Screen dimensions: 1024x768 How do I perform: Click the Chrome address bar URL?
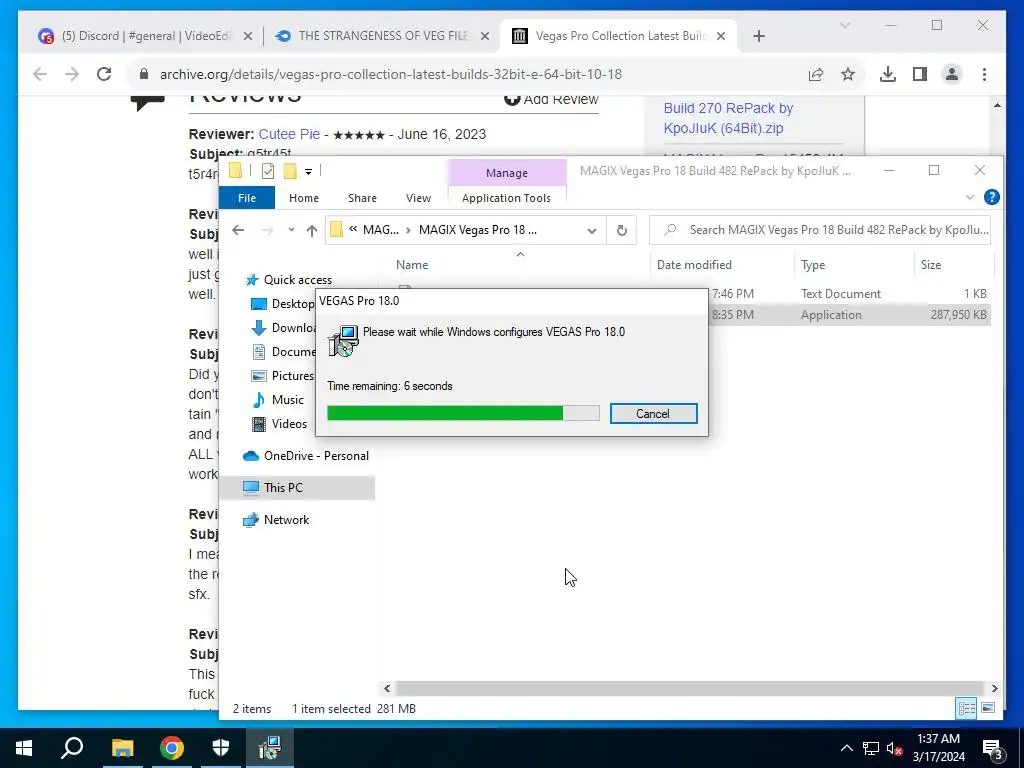(x=391, y=74)
